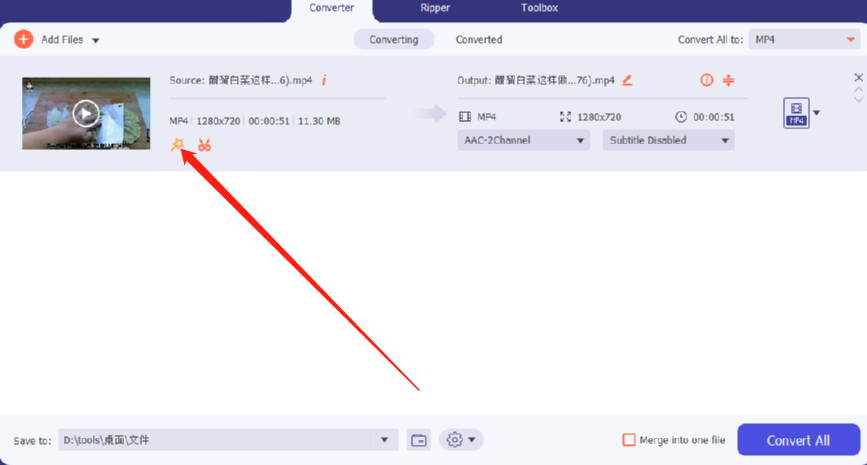Click the output duration clock icon
Image resolution: width=867 pixels, height=465 pixels.
[x=681, y=117]
